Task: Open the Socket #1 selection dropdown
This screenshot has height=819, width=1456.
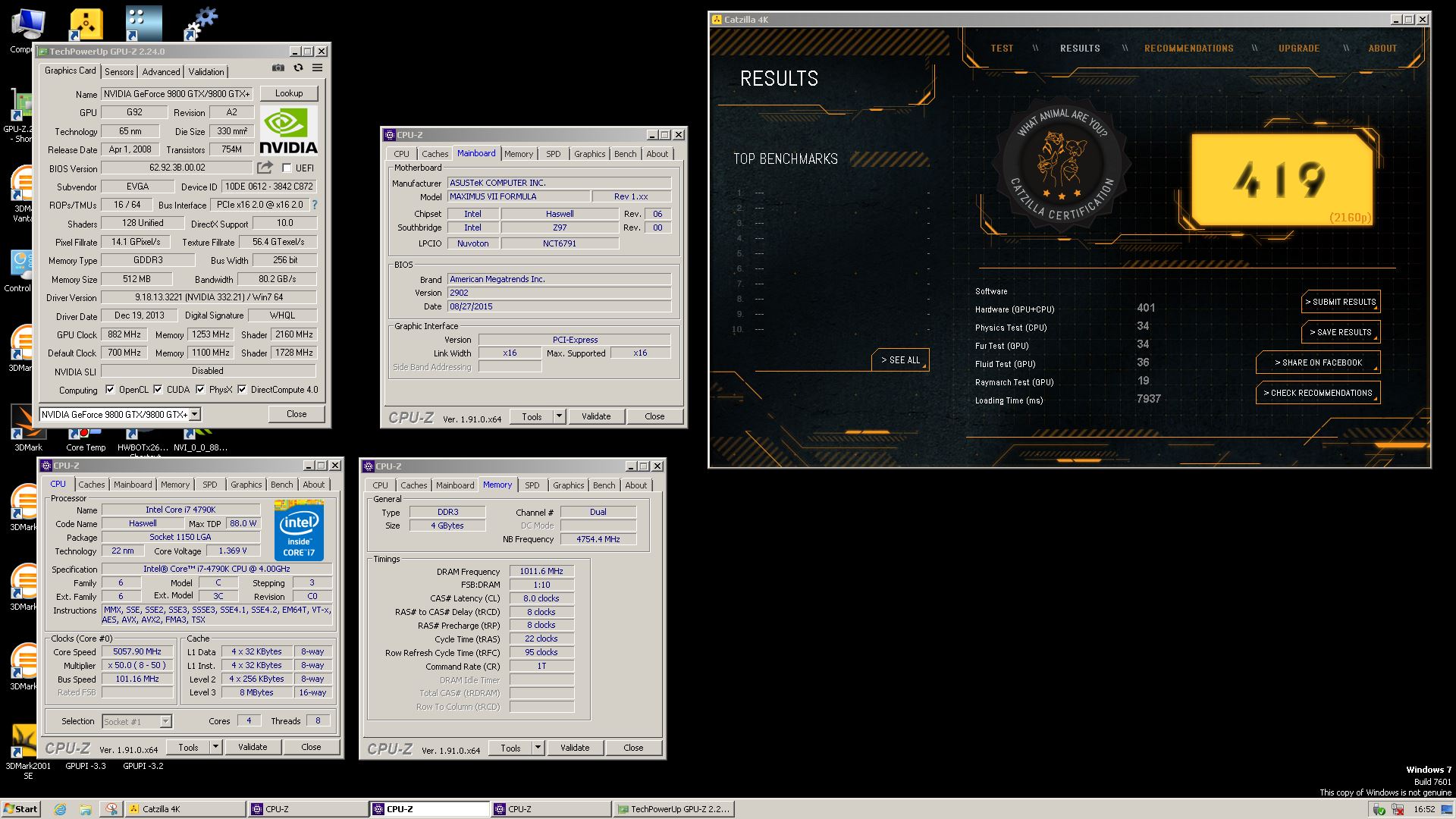Action: tap(137, 721)
